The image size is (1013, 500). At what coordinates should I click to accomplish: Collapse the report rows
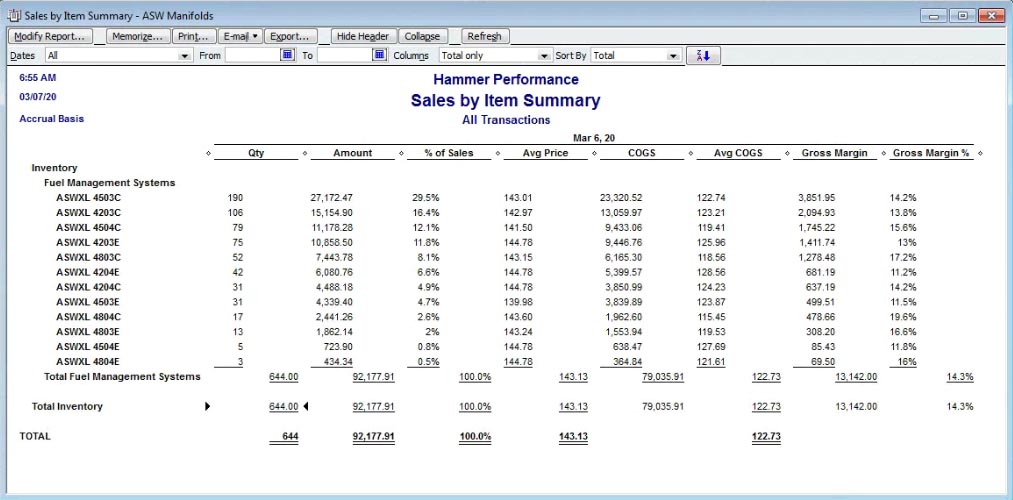point(422,36)
